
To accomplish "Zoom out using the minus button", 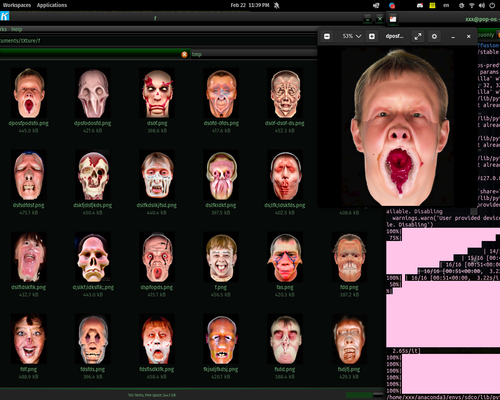I will pyautogui.click(x=327, y=36).
